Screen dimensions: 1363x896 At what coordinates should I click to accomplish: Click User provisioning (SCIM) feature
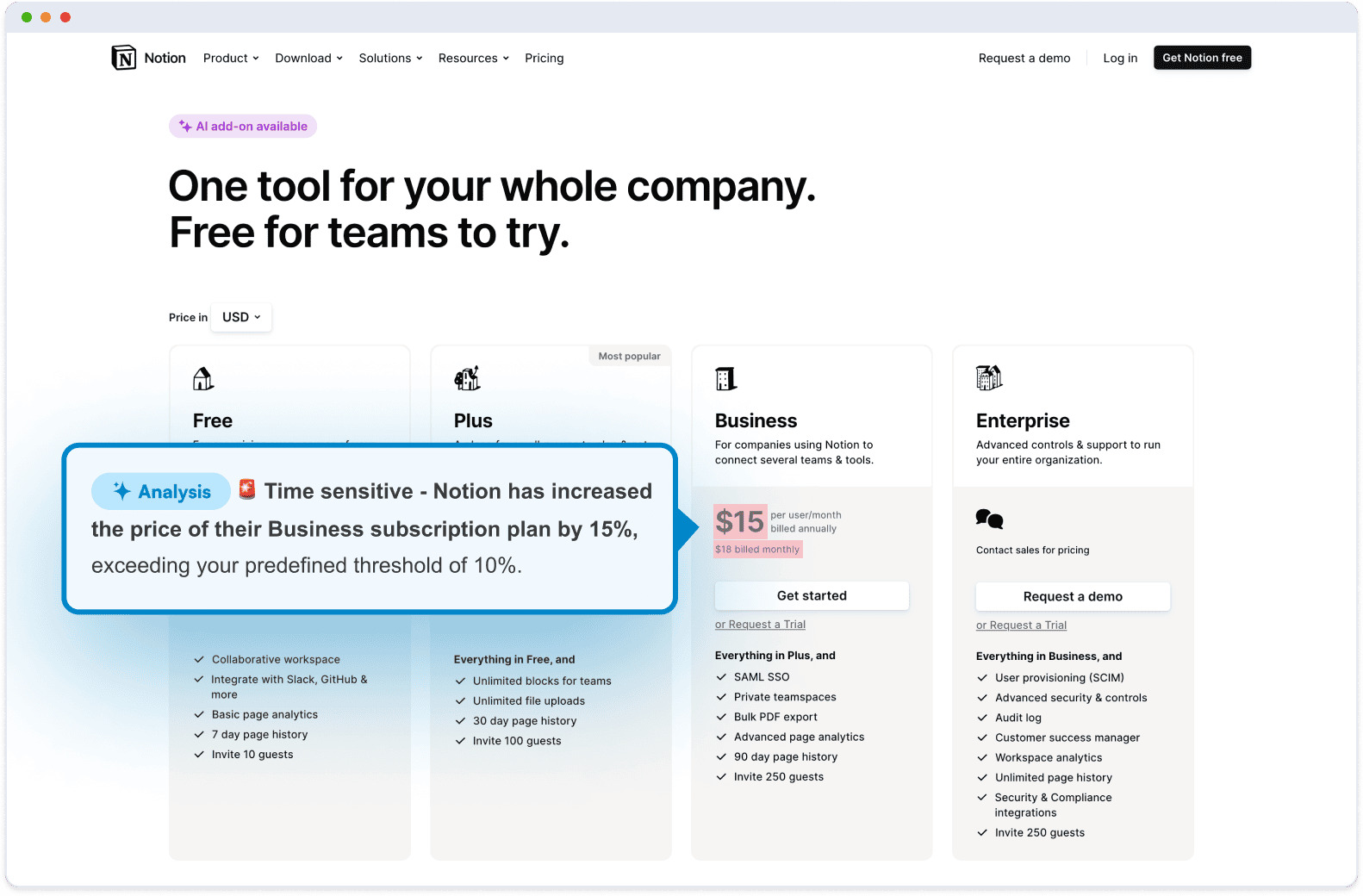[1060, 678]
